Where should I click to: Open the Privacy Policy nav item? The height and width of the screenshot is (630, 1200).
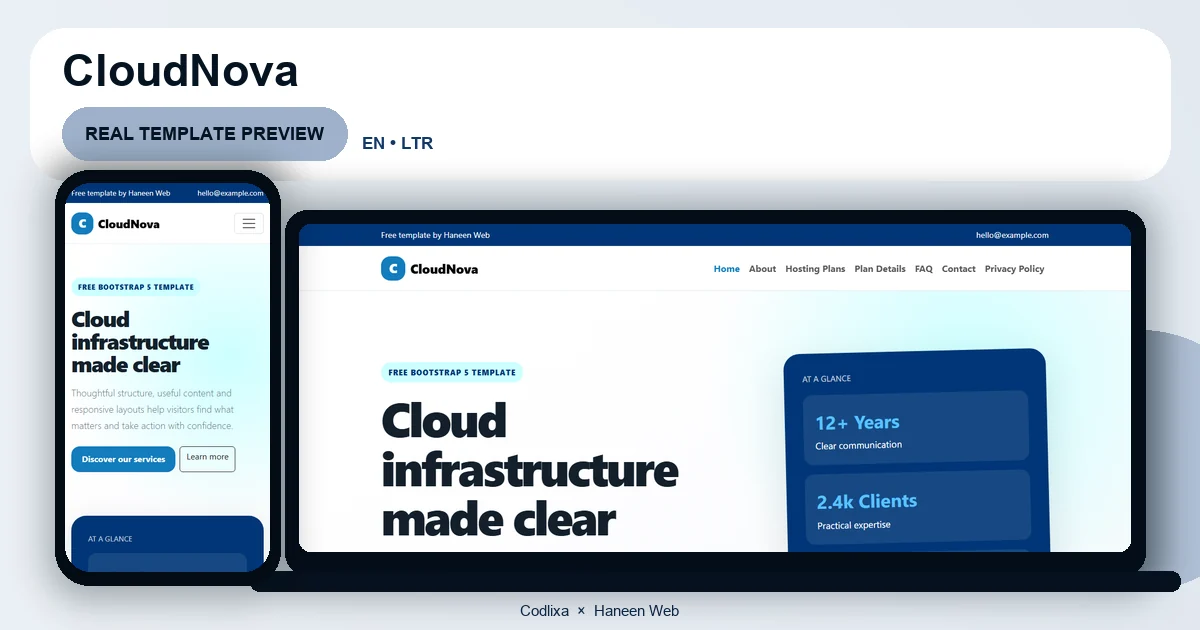[x=1014, y=269]
